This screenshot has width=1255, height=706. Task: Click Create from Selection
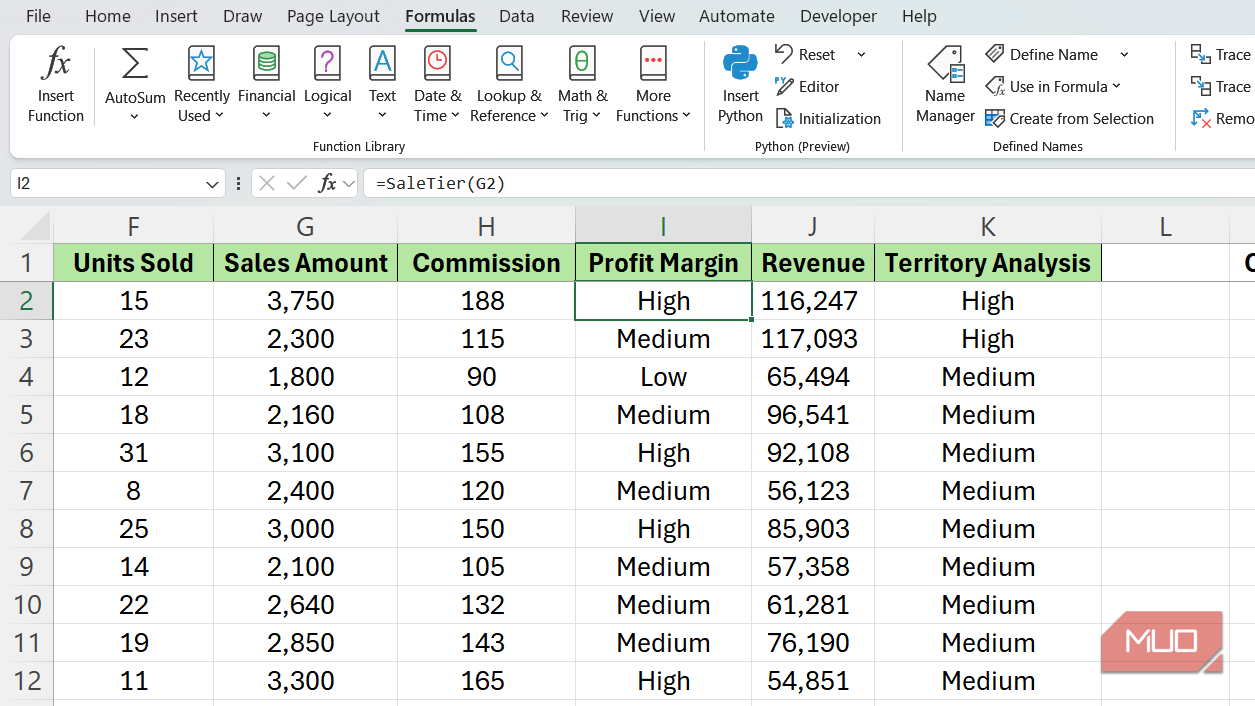(x=1069, y=119)
